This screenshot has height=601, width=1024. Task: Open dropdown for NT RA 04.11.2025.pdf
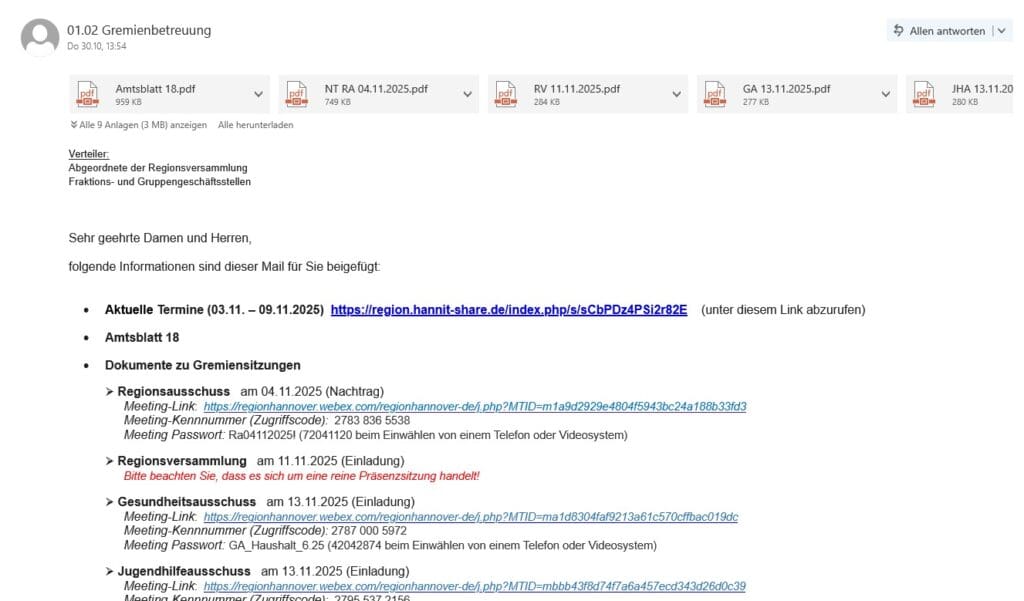[468, 94]
